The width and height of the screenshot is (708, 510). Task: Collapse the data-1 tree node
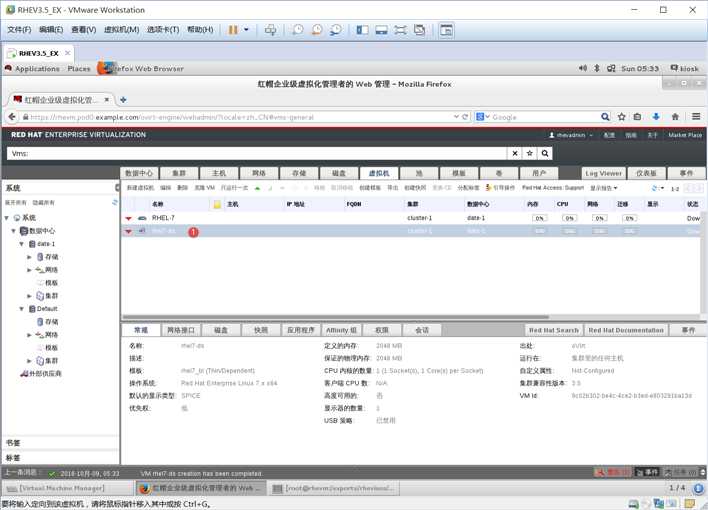[22, 244]
